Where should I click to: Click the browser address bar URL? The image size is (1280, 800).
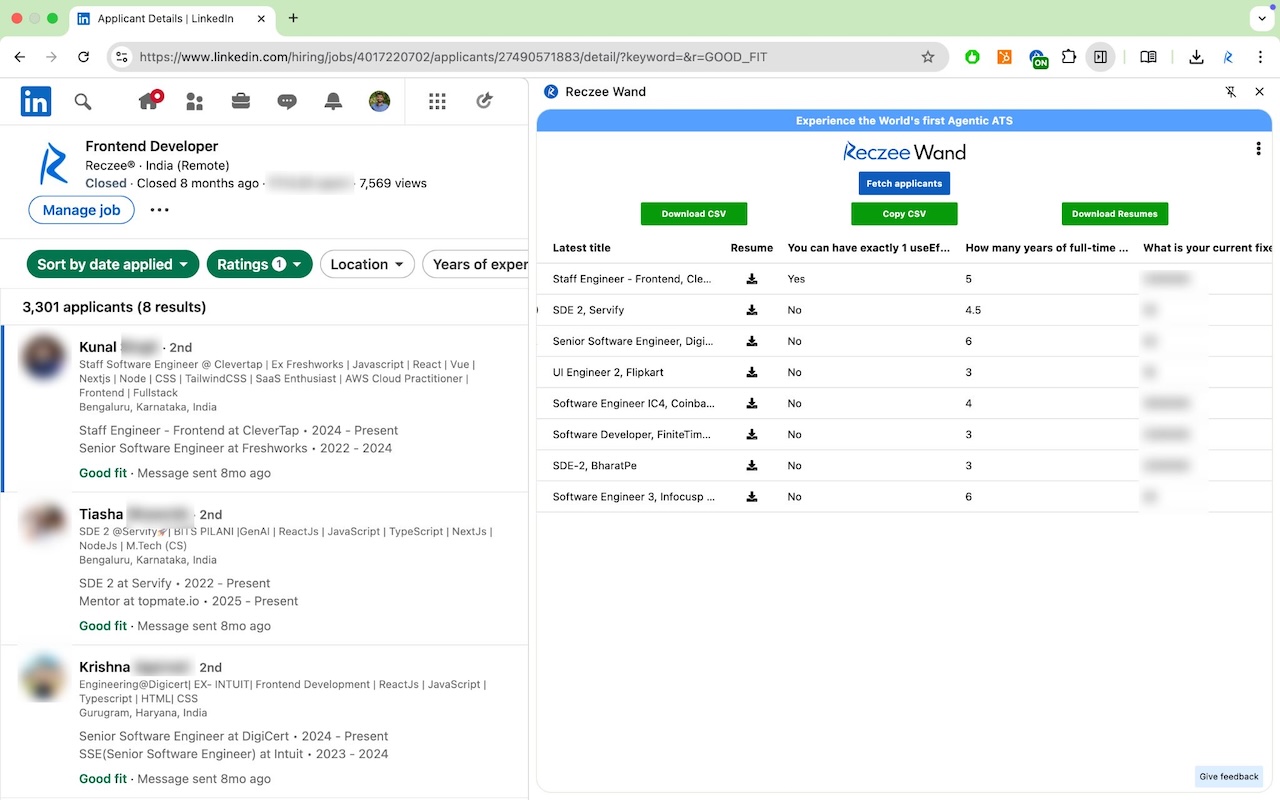(453, 57)
